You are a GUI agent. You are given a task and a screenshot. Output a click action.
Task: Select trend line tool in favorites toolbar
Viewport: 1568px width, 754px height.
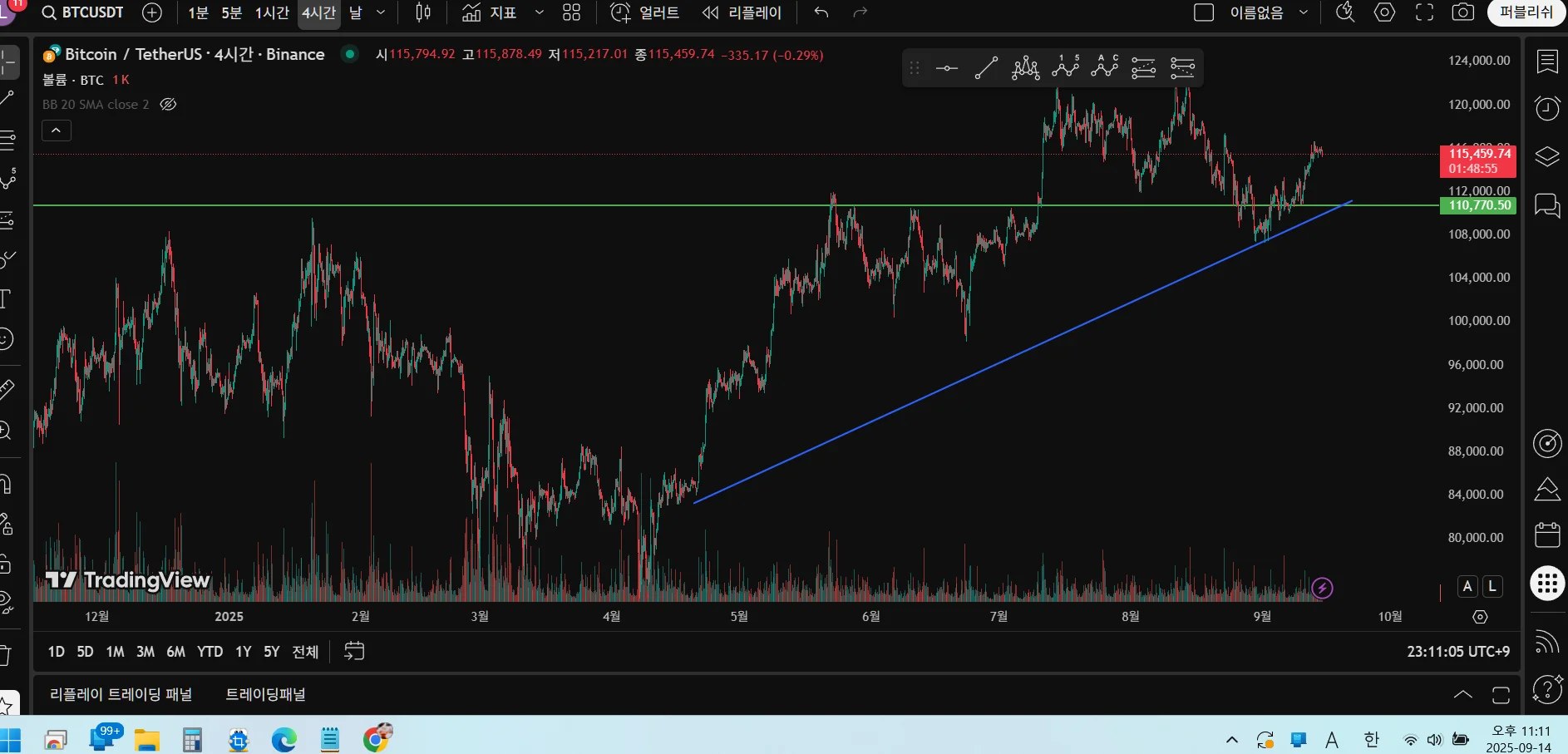(986, 68)
